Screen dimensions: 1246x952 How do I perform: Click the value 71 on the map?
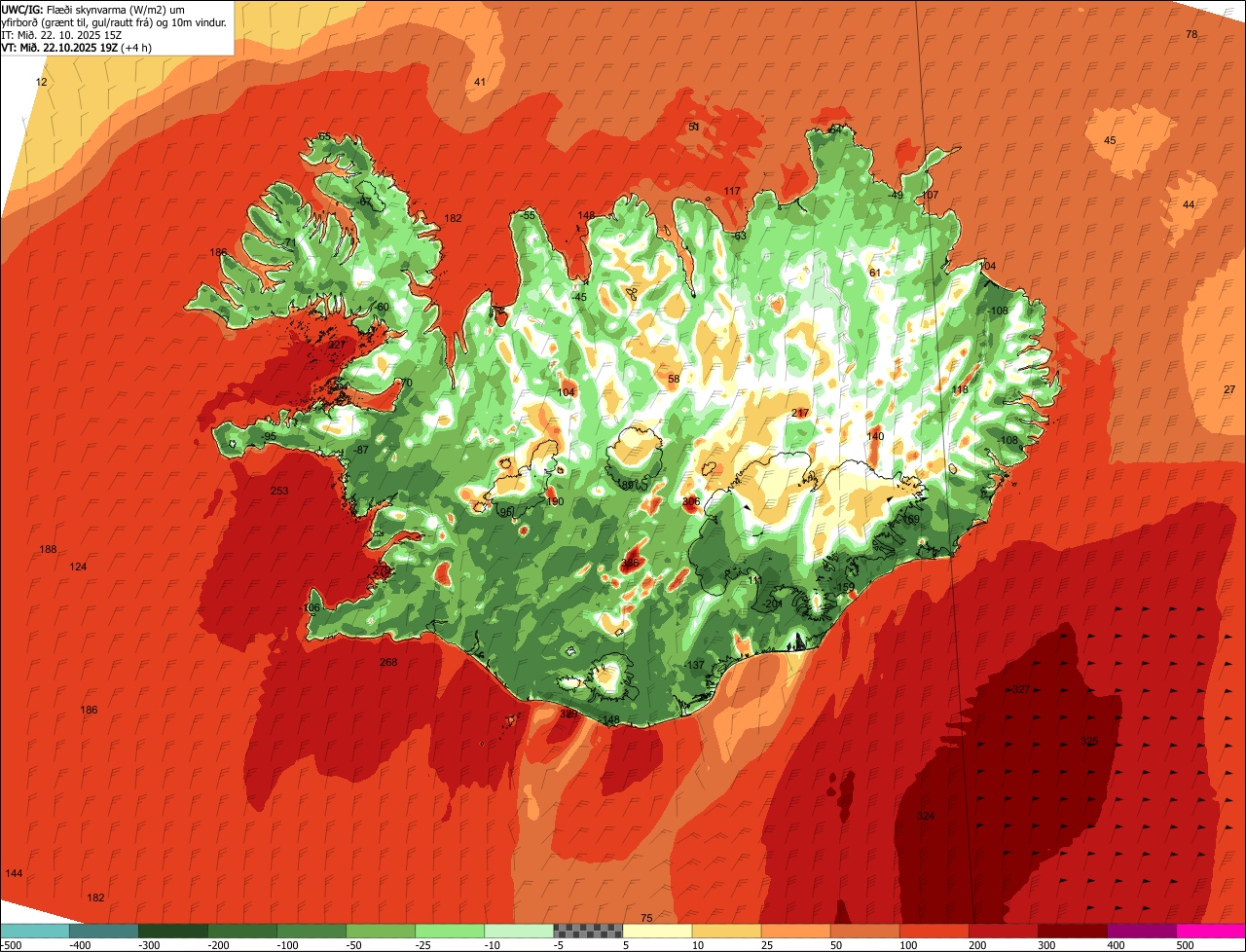289,243
